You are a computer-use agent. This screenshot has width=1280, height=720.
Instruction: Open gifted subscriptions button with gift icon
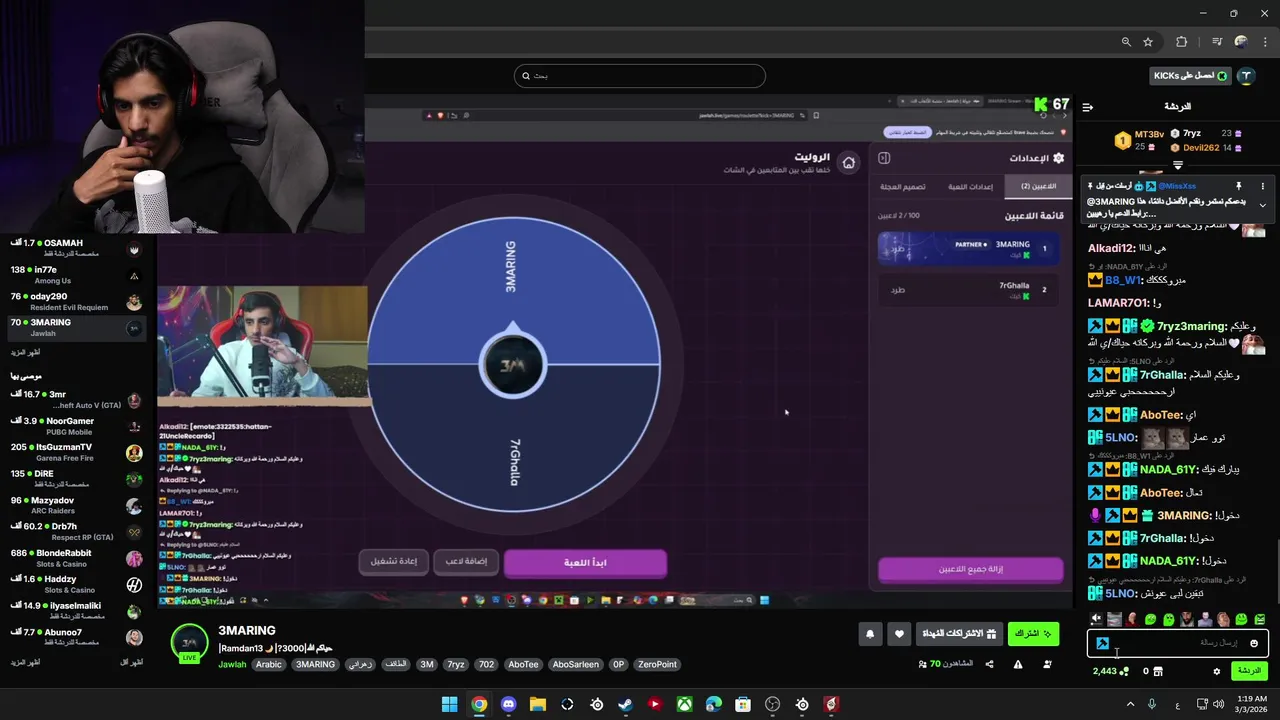[960, 634]
